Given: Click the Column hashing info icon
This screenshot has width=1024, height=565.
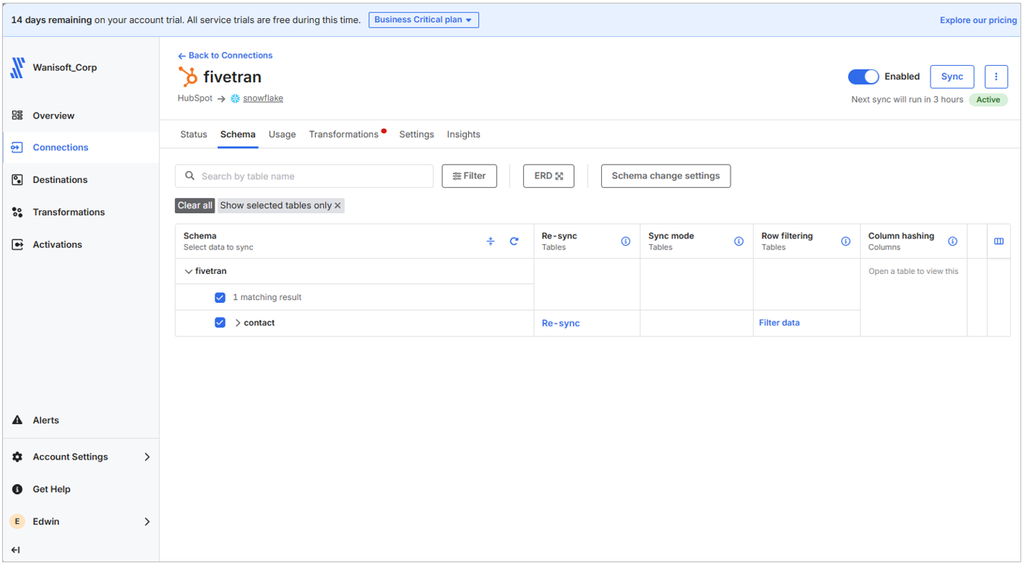Looking at the screenshot, I should click(953, 241).
